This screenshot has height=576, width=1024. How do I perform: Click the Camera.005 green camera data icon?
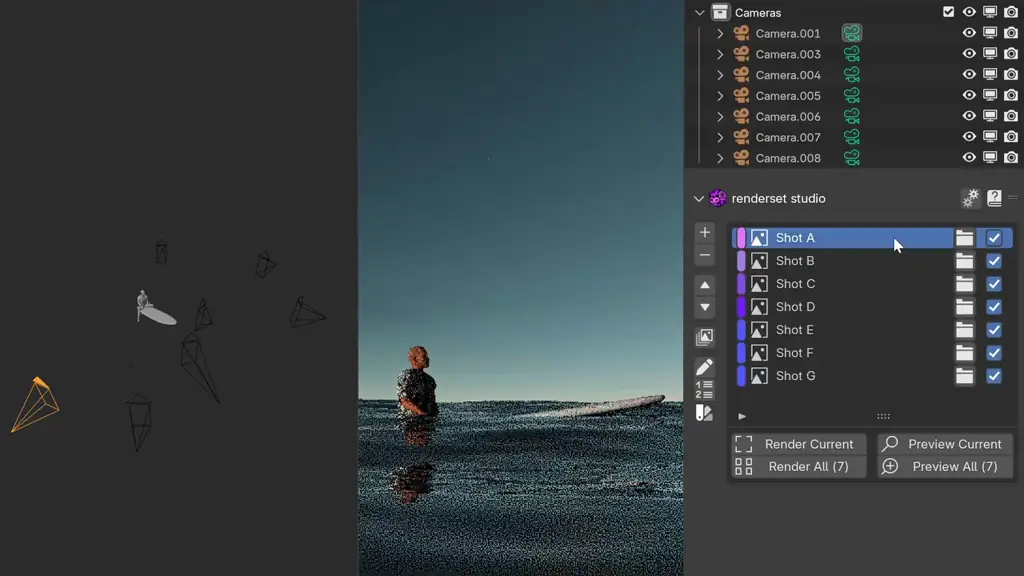852,95
